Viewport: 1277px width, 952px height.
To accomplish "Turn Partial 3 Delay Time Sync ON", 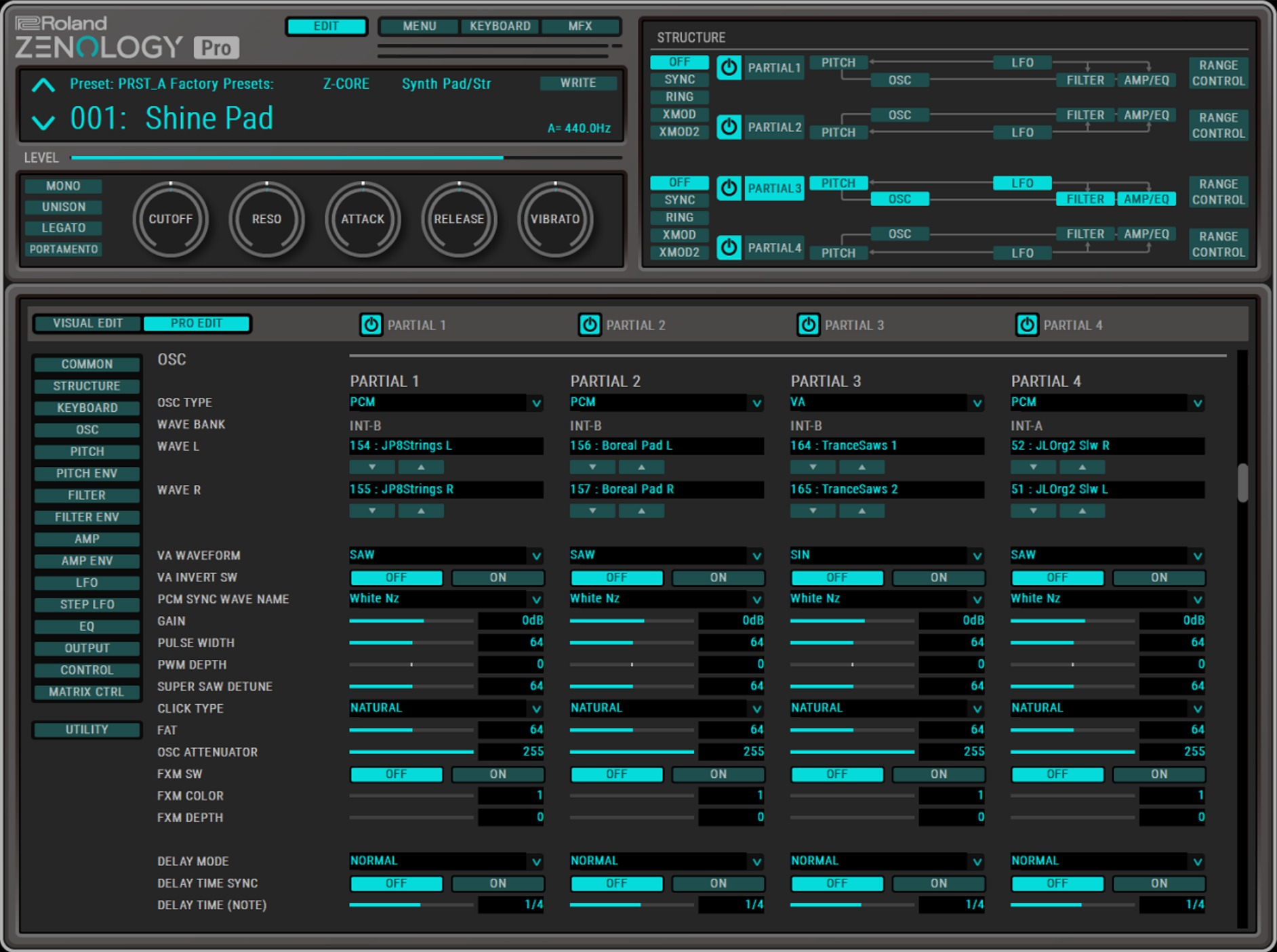I will point(938,884).
